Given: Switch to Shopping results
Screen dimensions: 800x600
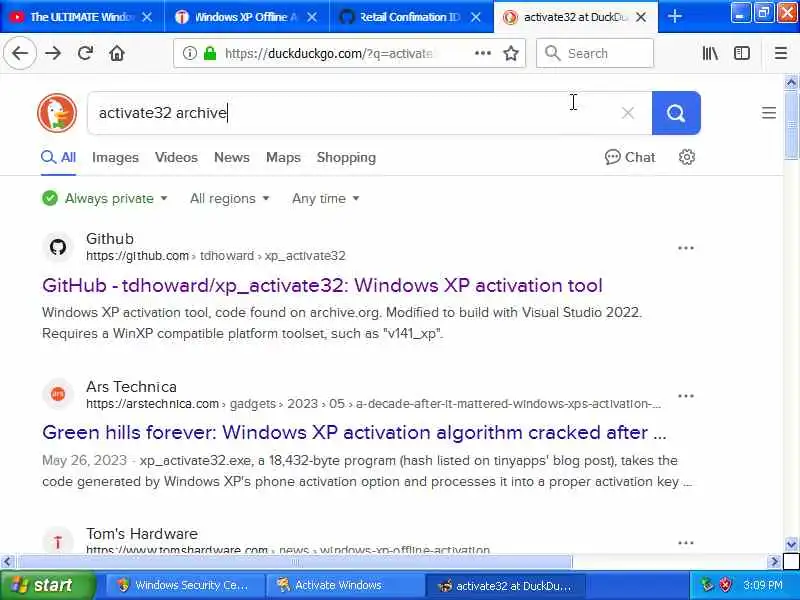Looking at the screenshot, I should pos(346,157).
